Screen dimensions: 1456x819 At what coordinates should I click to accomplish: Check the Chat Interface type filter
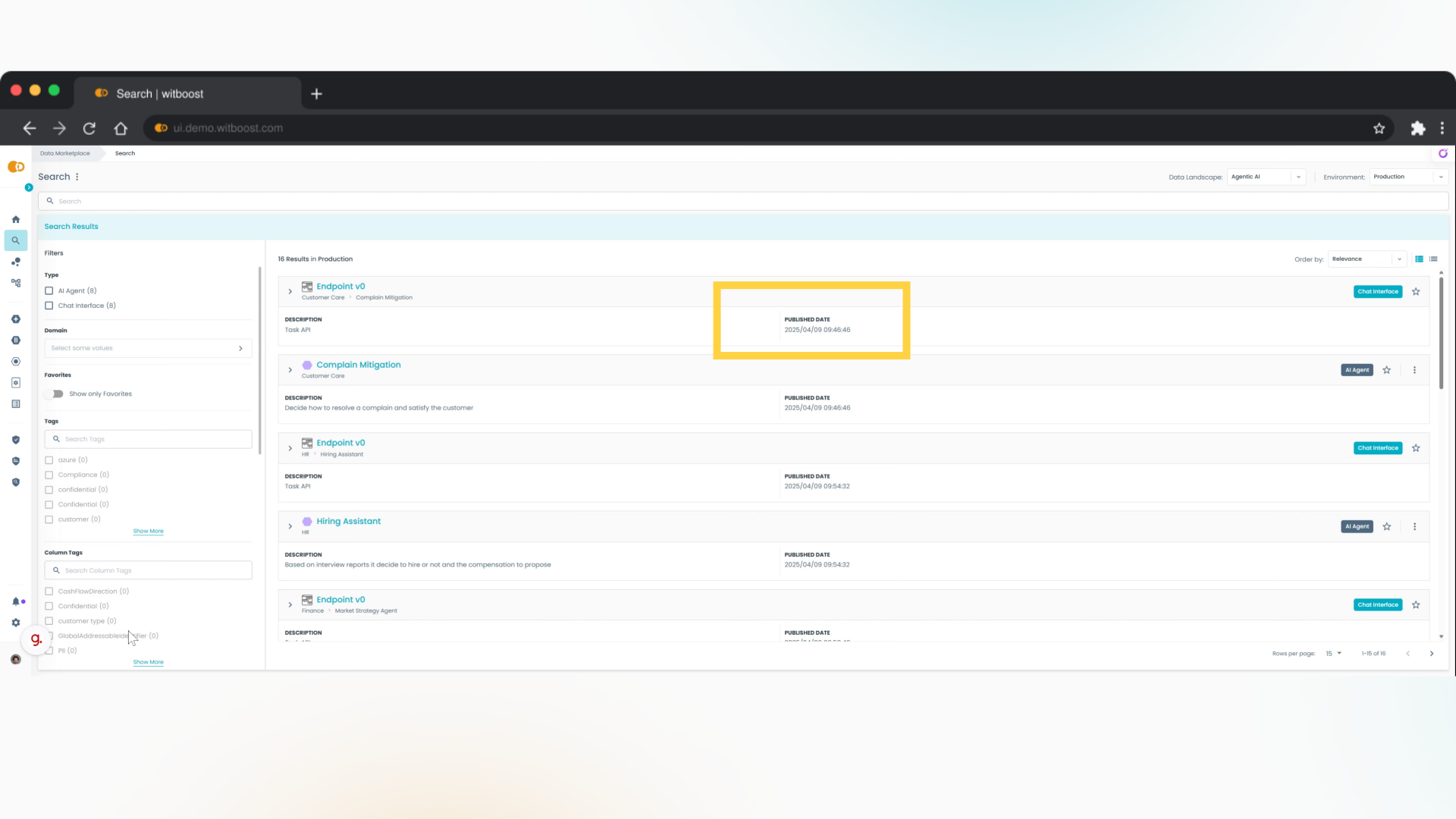49,306
